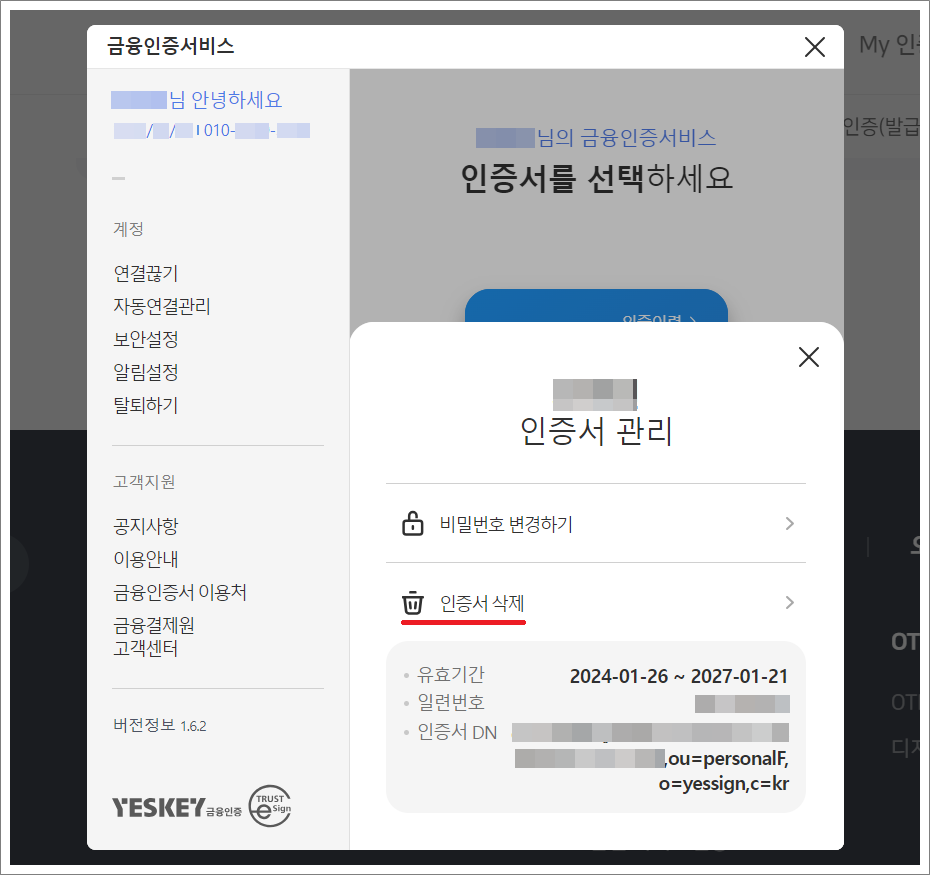This screenshot has width=930, height=875.
Task: Go to 보안설정
Action: click(x=146, y=339)
